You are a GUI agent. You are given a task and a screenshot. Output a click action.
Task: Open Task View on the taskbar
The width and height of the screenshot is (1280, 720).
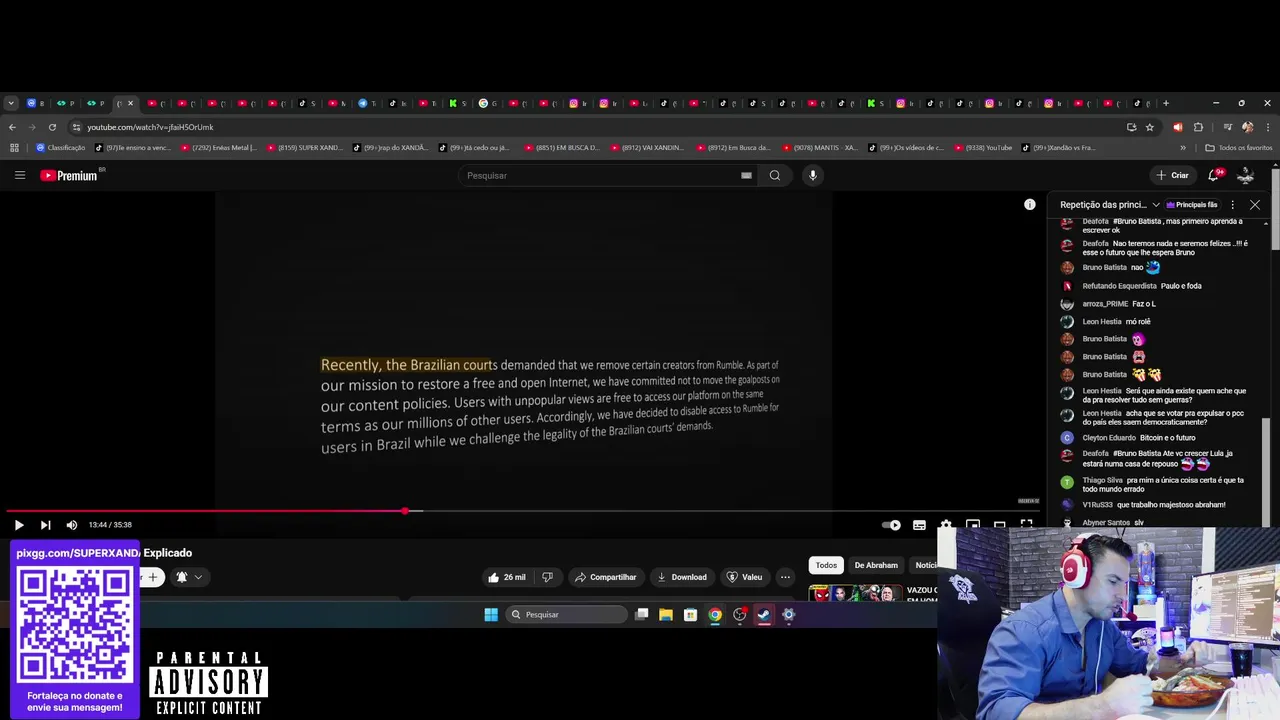tap(642, 615)
